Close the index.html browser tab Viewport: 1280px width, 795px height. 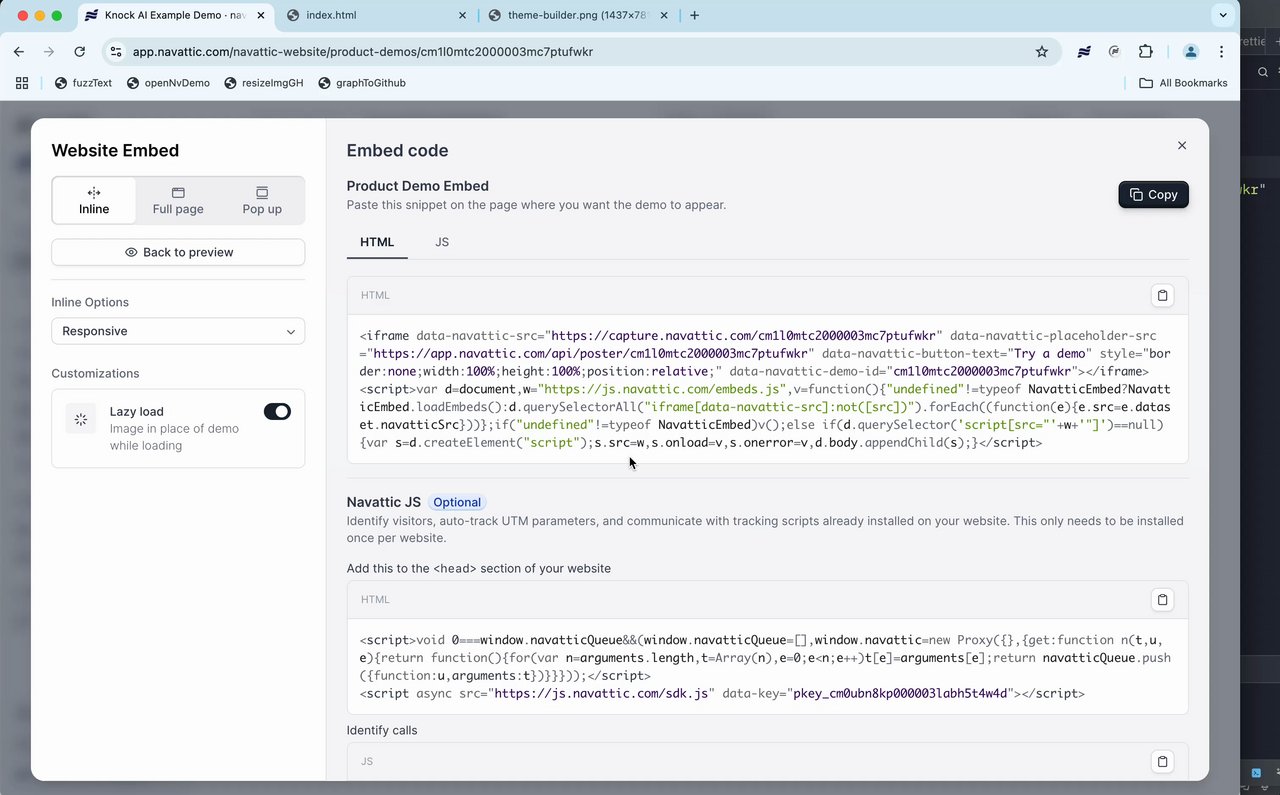463,15
